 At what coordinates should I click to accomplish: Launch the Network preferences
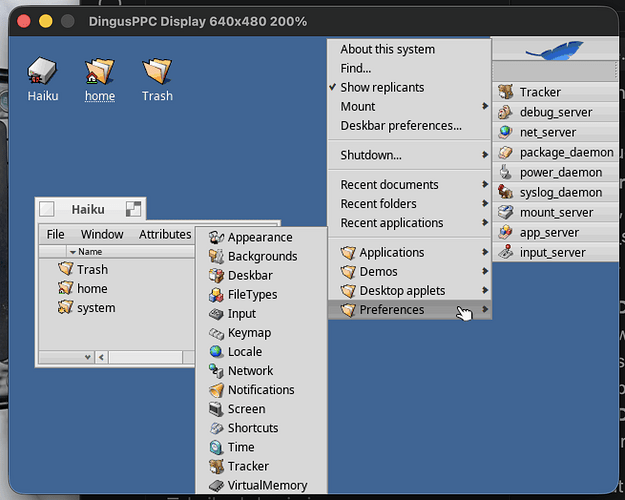point(261,370)
